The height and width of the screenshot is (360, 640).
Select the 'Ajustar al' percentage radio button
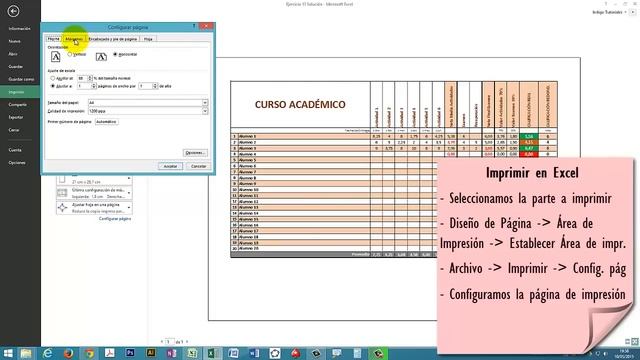[53, 78]
